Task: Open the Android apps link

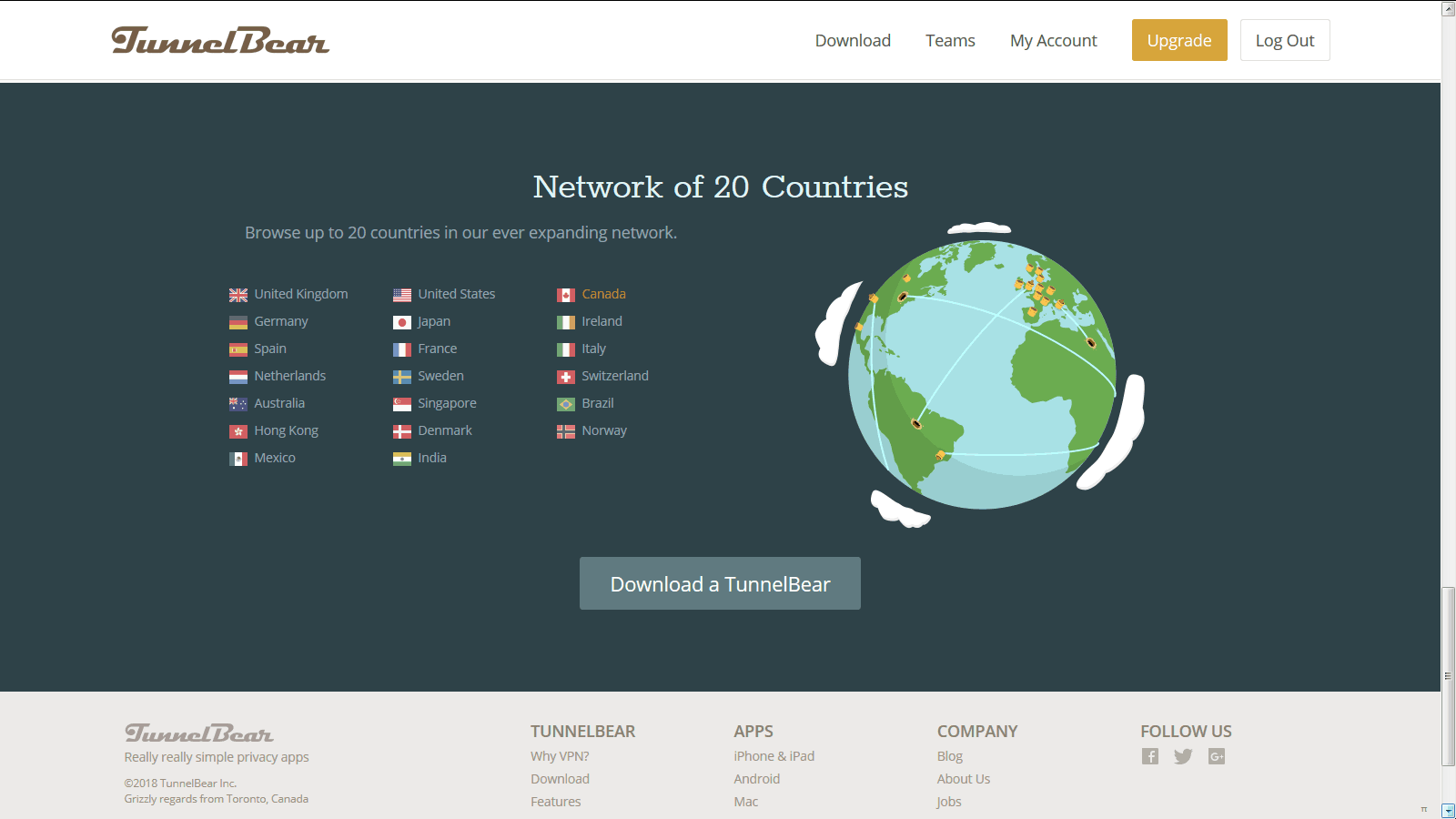Action: [x=757, y=779]
